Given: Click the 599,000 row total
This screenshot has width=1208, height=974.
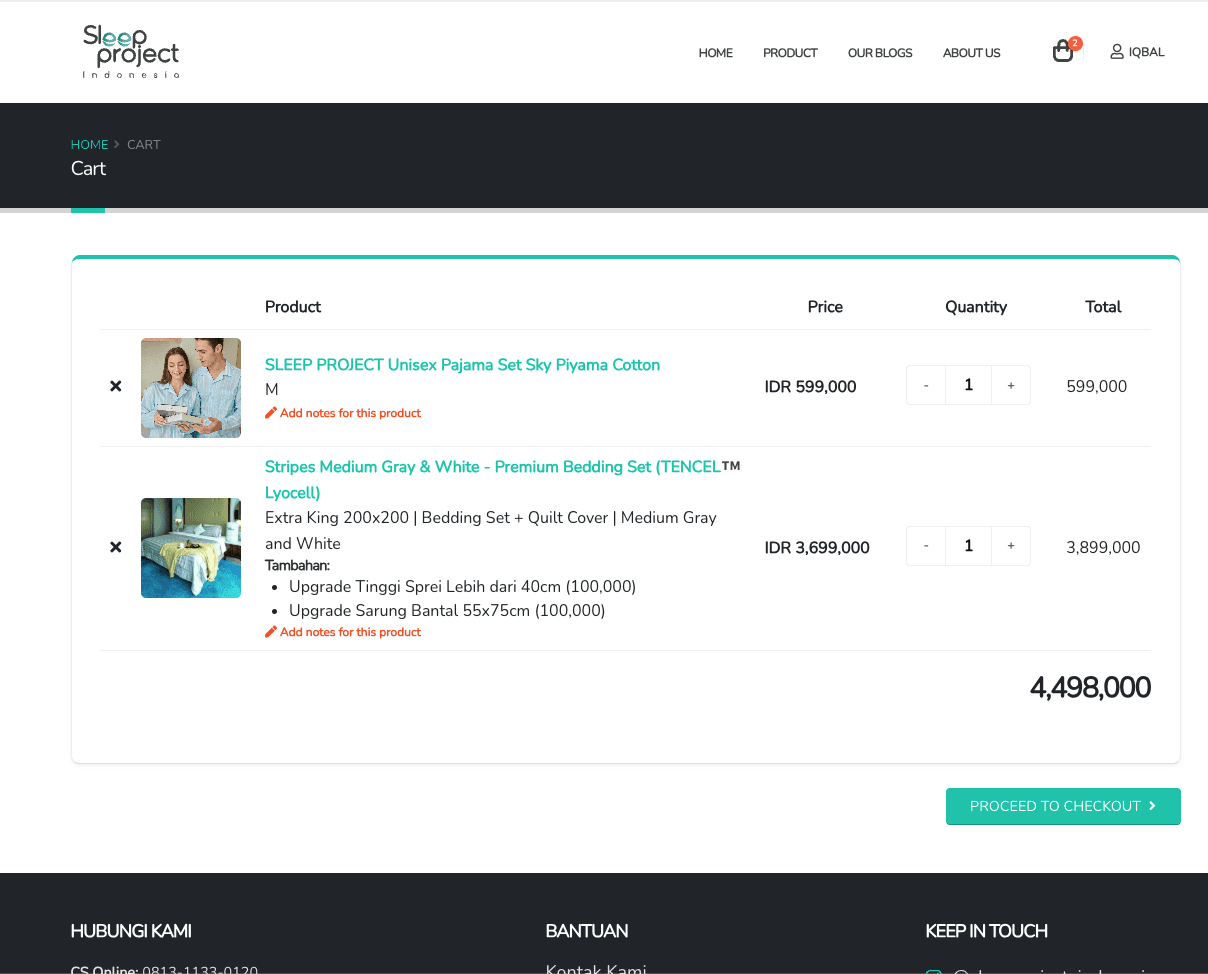Looking at the screenshot, I should pyautogui.click(x=1096, y=387).
